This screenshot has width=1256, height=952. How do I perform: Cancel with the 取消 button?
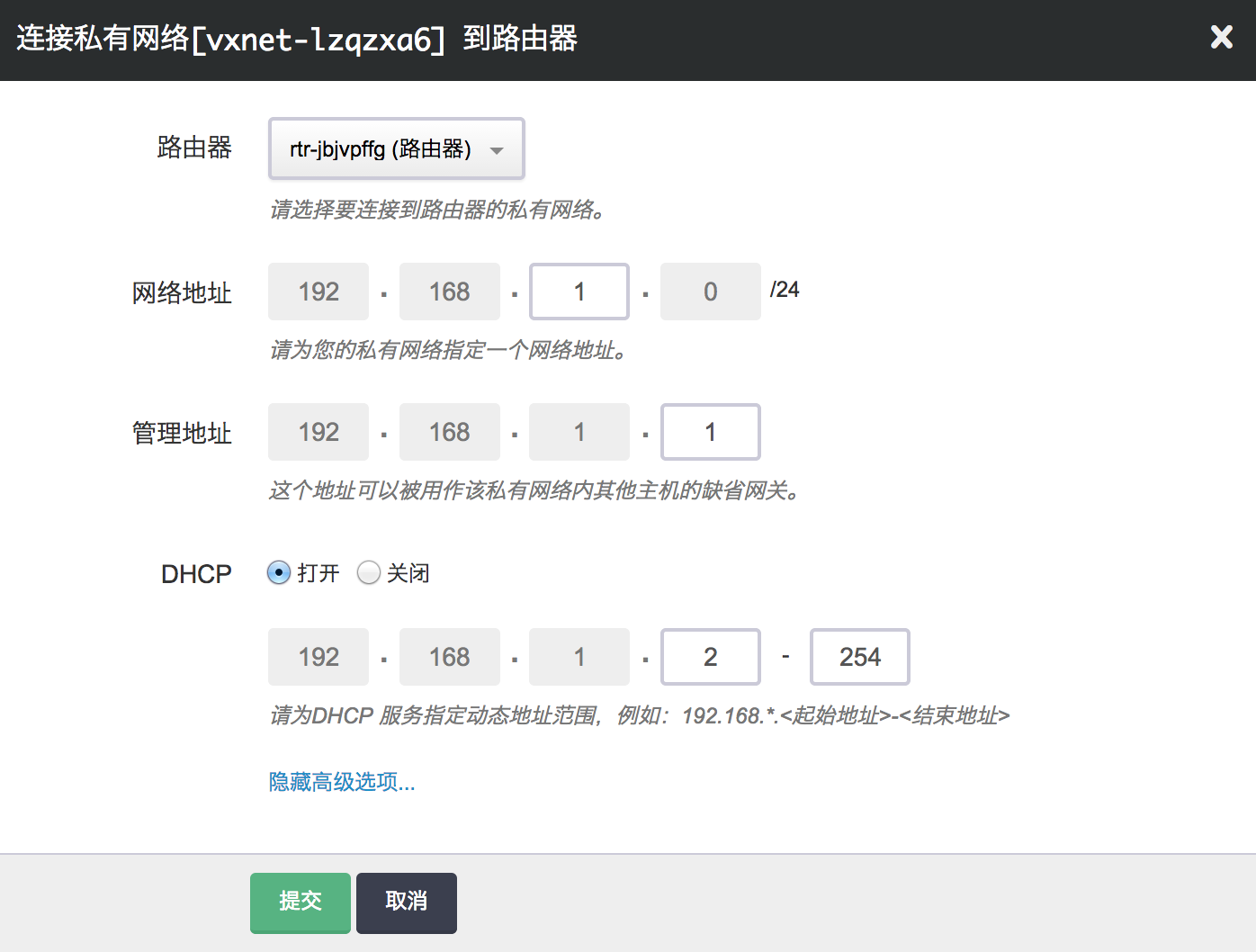tap(407, 902)
